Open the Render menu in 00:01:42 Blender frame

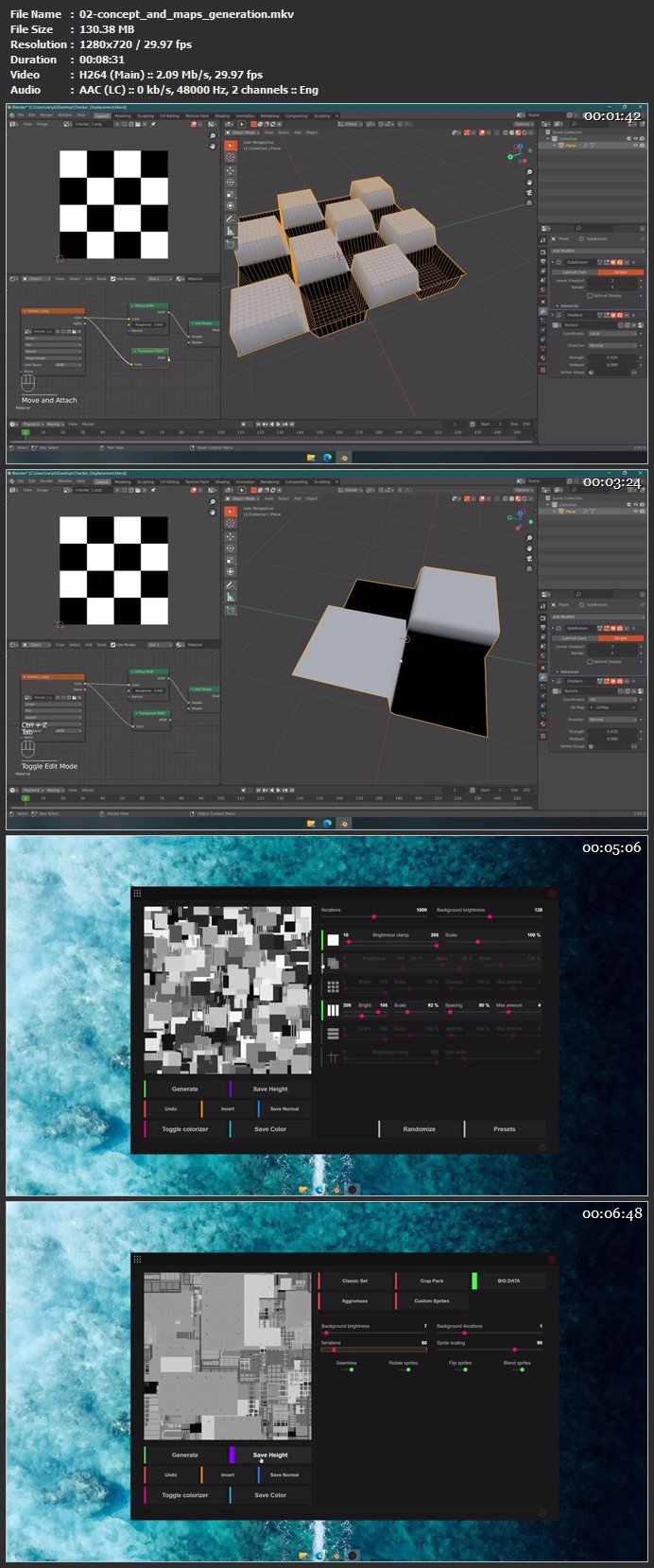(46, 115)
